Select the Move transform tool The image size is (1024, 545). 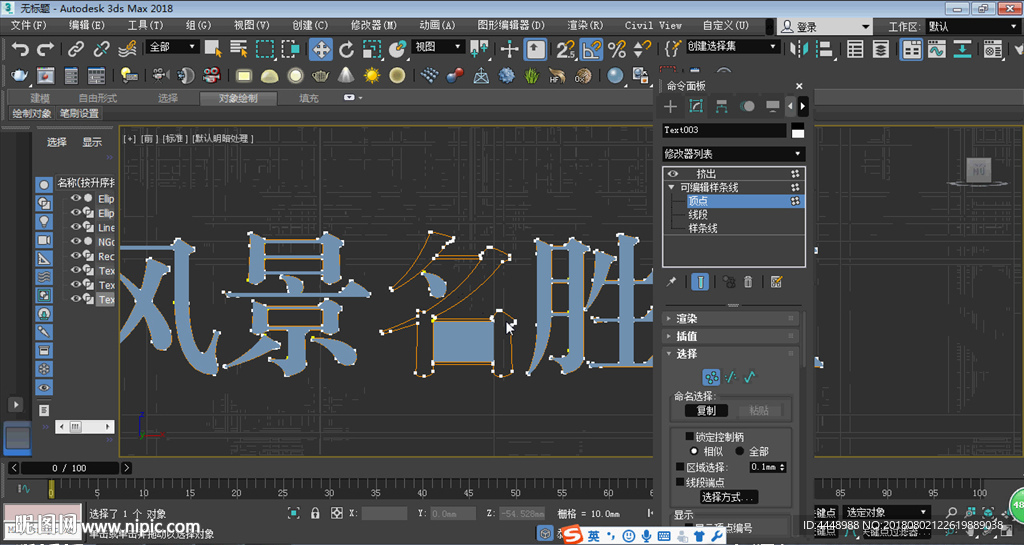coord(321,48)
